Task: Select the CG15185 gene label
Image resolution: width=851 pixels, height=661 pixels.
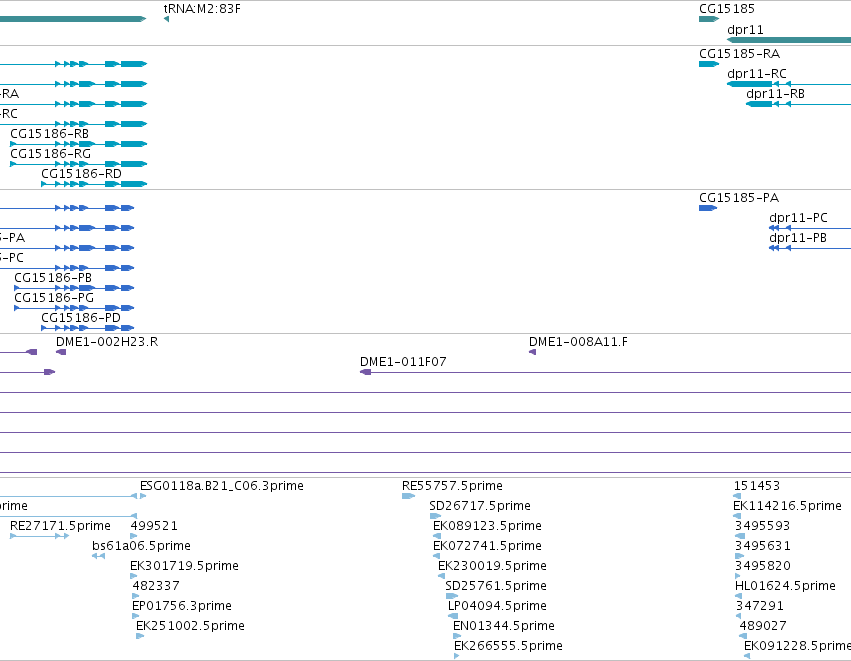Action: (x=727, y=9)
